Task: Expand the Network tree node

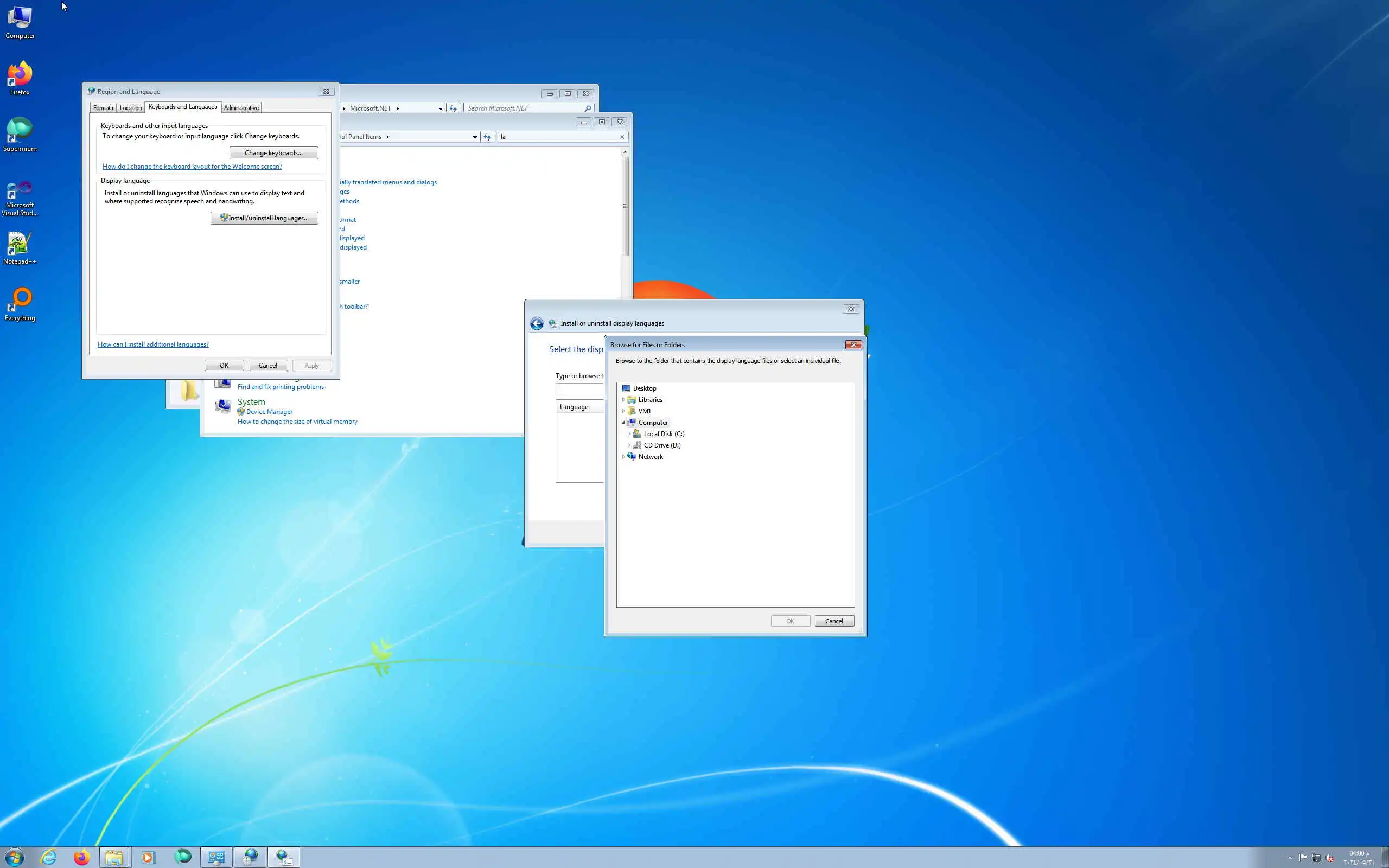Action: click(x=623, y=457)
